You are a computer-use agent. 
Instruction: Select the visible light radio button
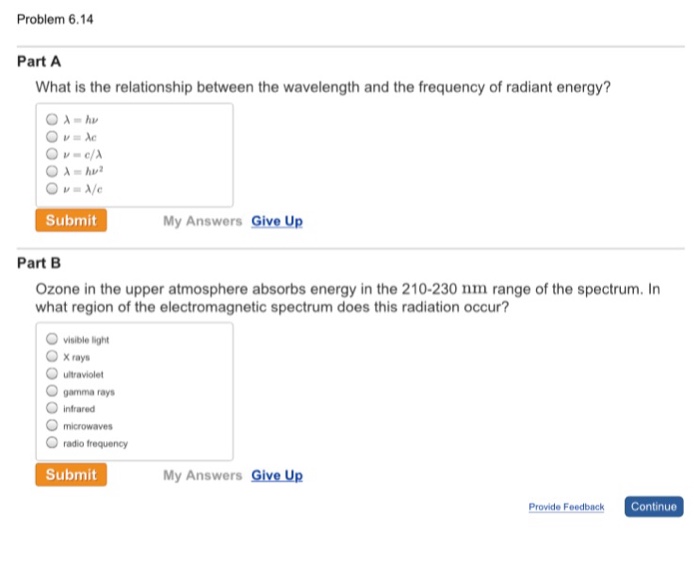[51, 339]
